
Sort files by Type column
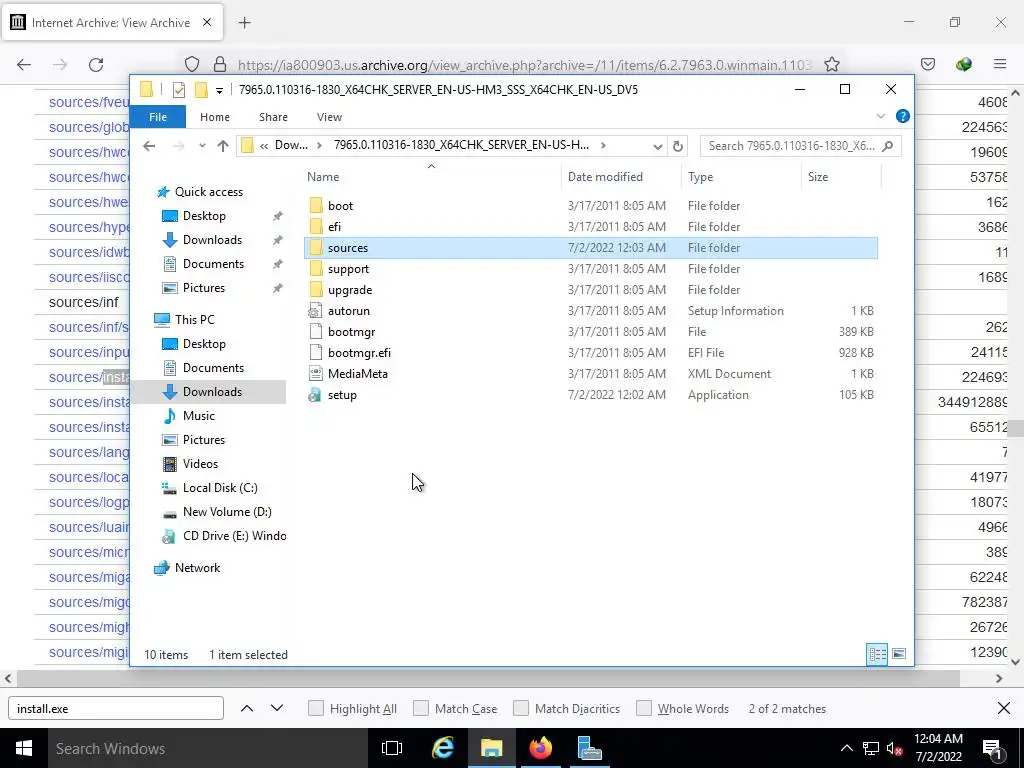(x=741, y=176)
